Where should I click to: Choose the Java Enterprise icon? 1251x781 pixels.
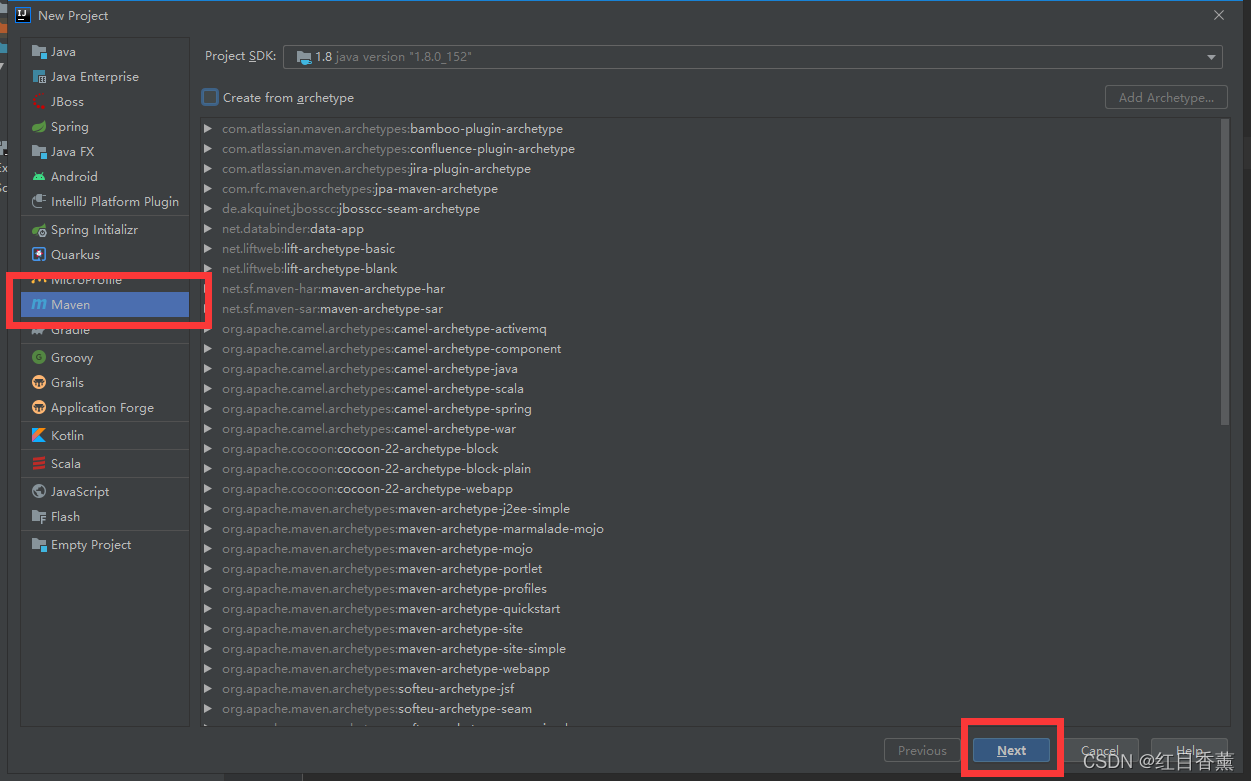click(x=39, y=77)
